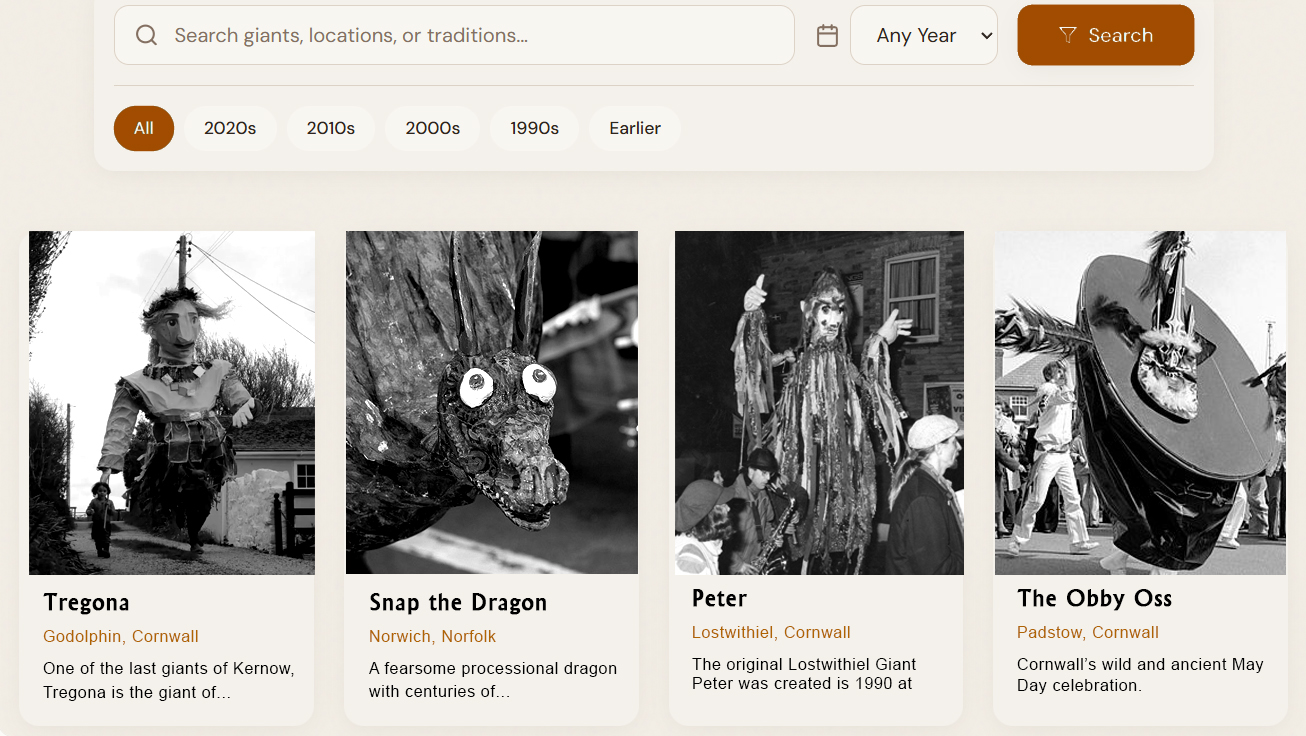Choose the 2000s decade filter
Viewport: 1306px width, 736px height.
432,128
